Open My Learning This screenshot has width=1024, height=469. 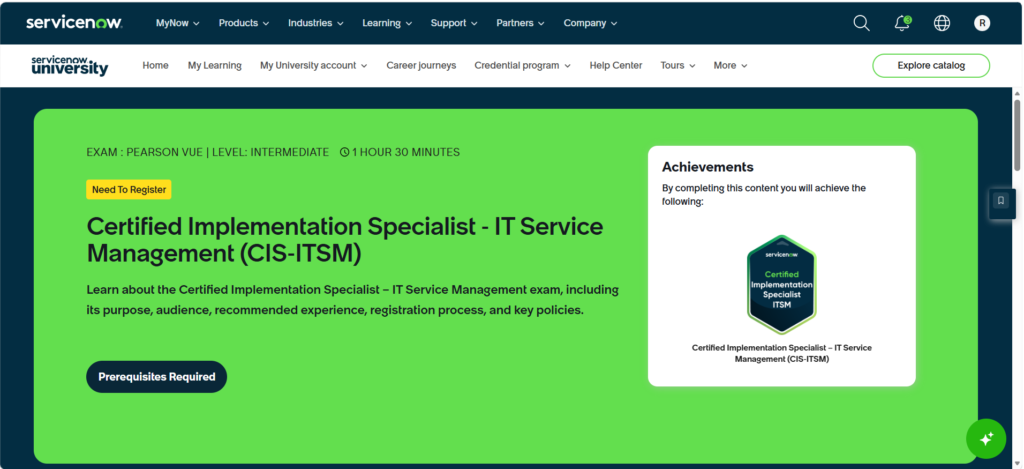click(x=215, y=65)
